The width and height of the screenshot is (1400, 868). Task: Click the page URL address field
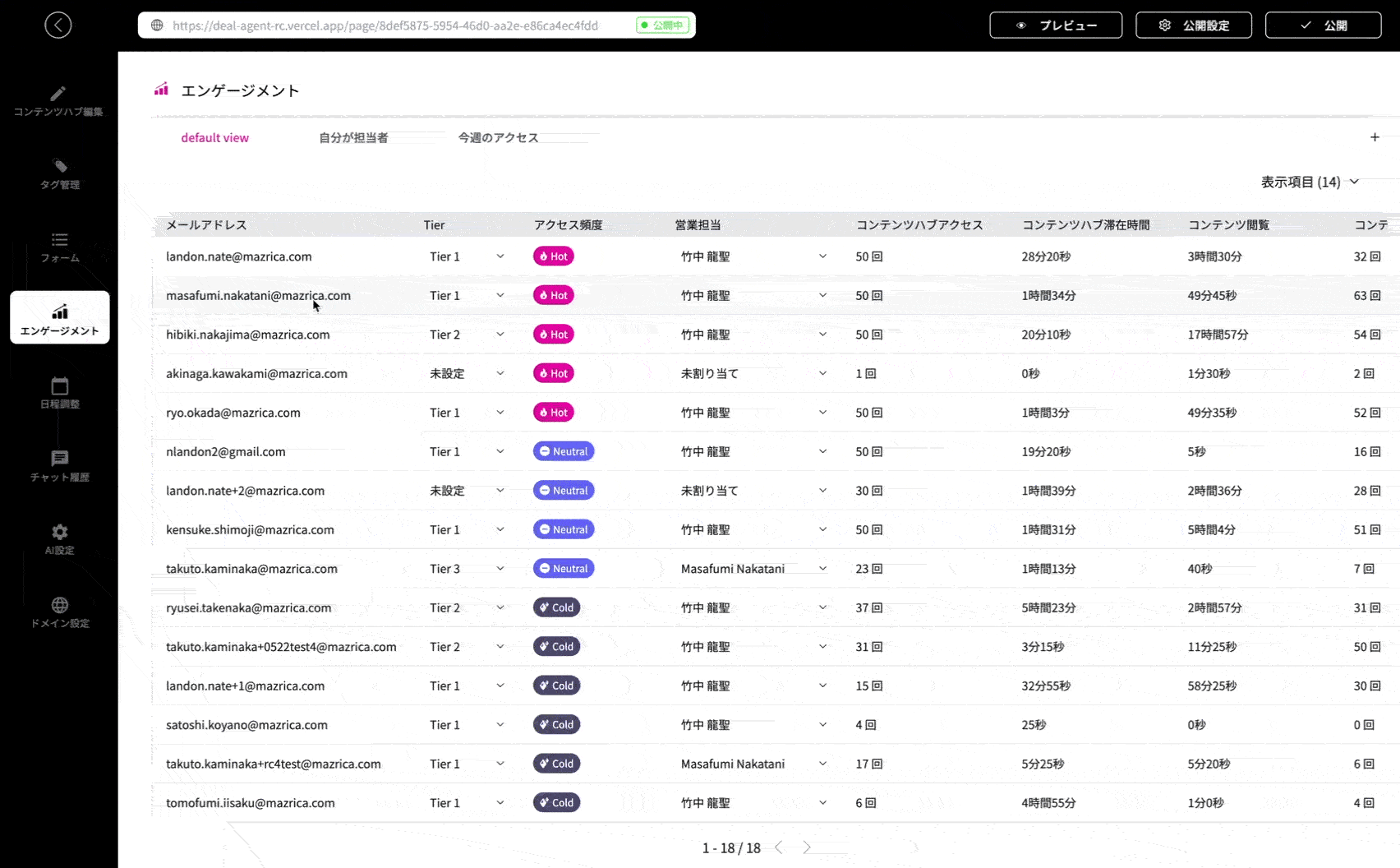click(386, 25)
